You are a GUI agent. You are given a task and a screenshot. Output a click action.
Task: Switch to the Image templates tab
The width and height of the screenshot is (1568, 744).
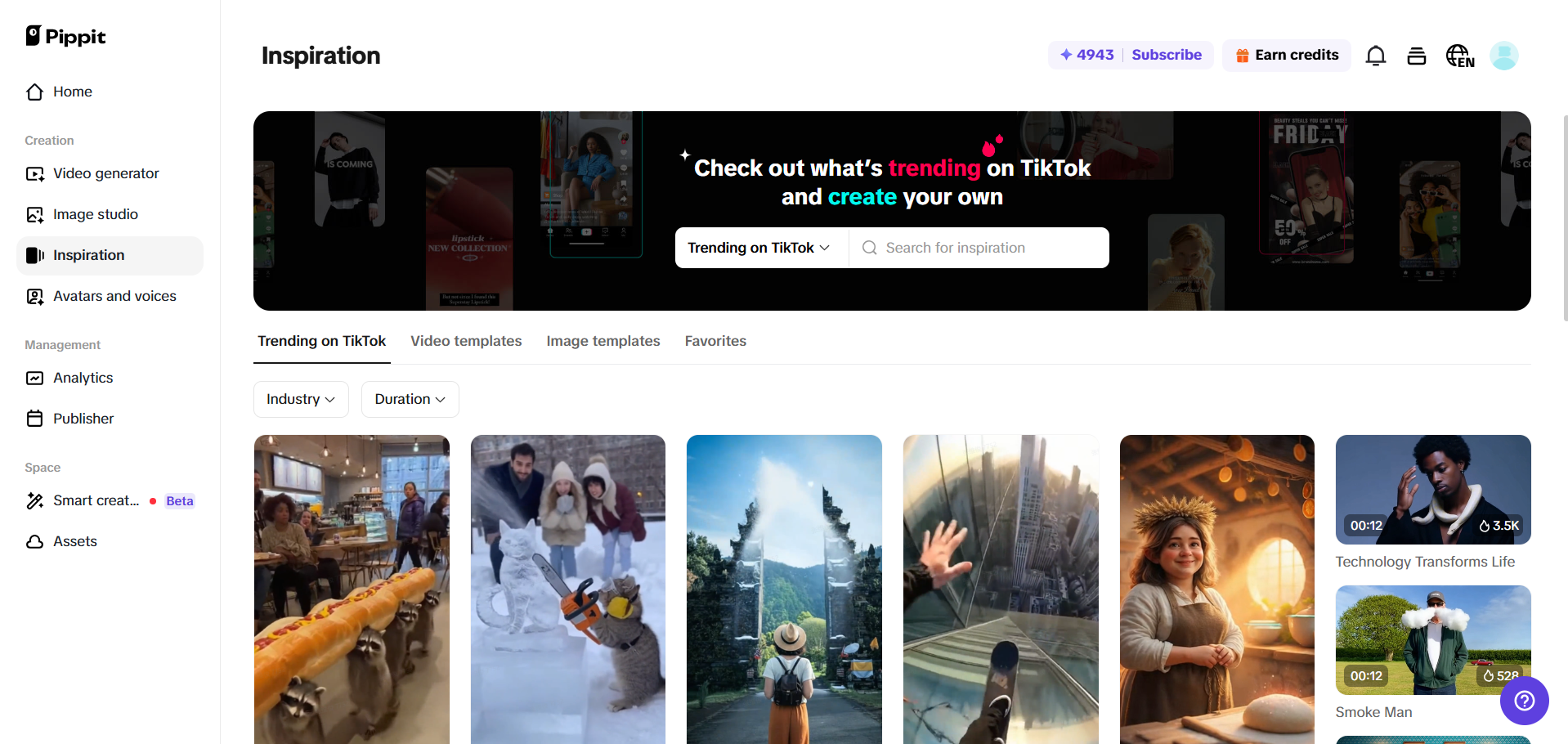pos(603,341)
